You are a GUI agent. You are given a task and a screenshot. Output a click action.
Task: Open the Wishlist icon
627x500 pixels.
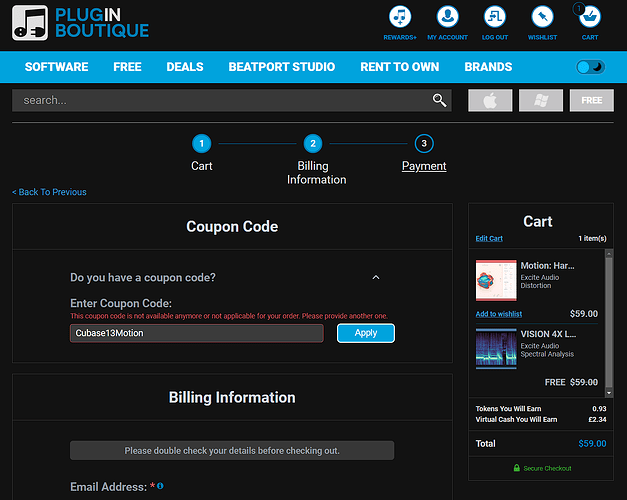click(x=542, y=17)
